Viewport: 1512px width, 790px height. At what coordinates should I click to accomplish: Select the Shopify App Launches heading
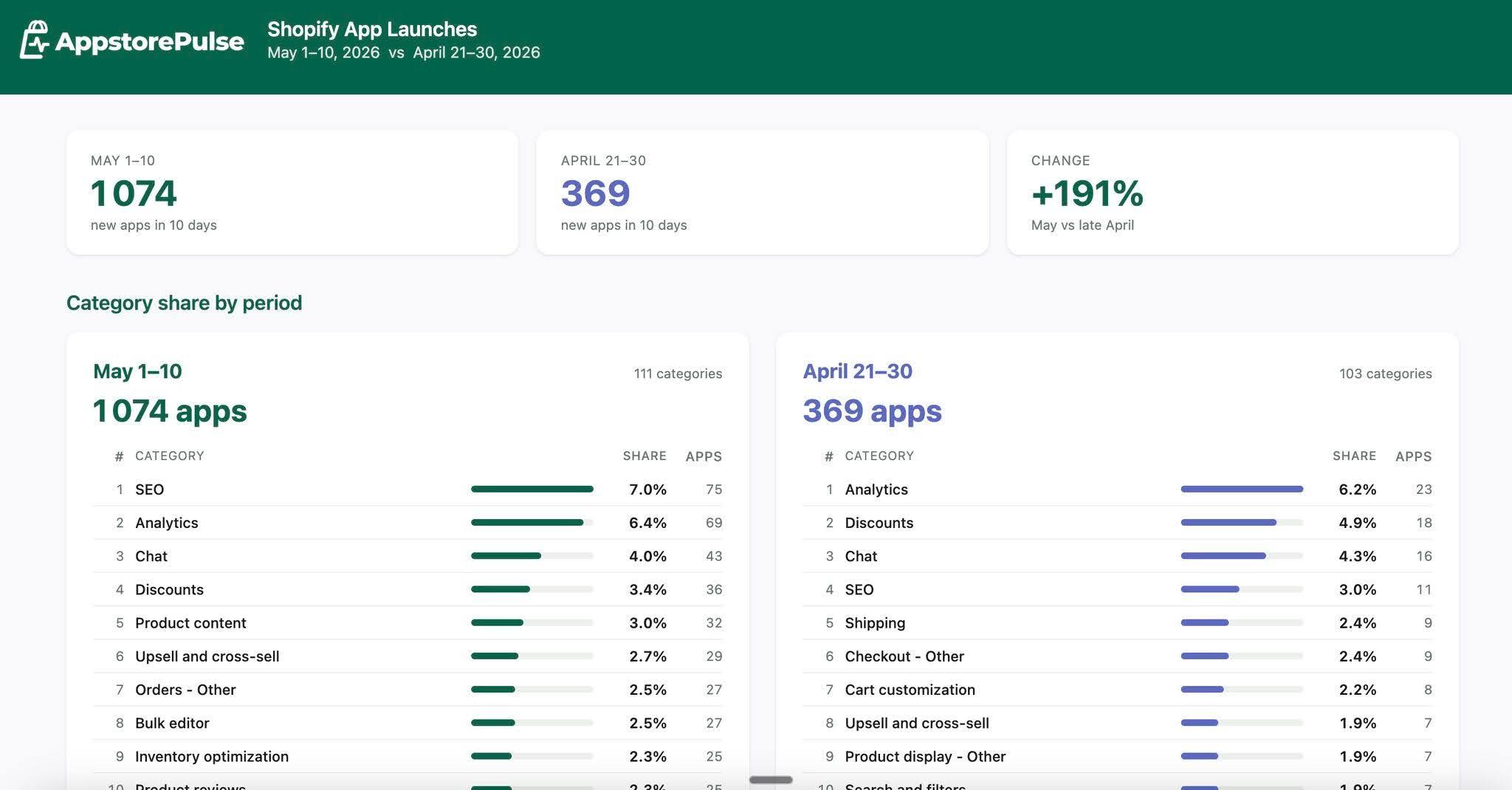pos(372,29)
